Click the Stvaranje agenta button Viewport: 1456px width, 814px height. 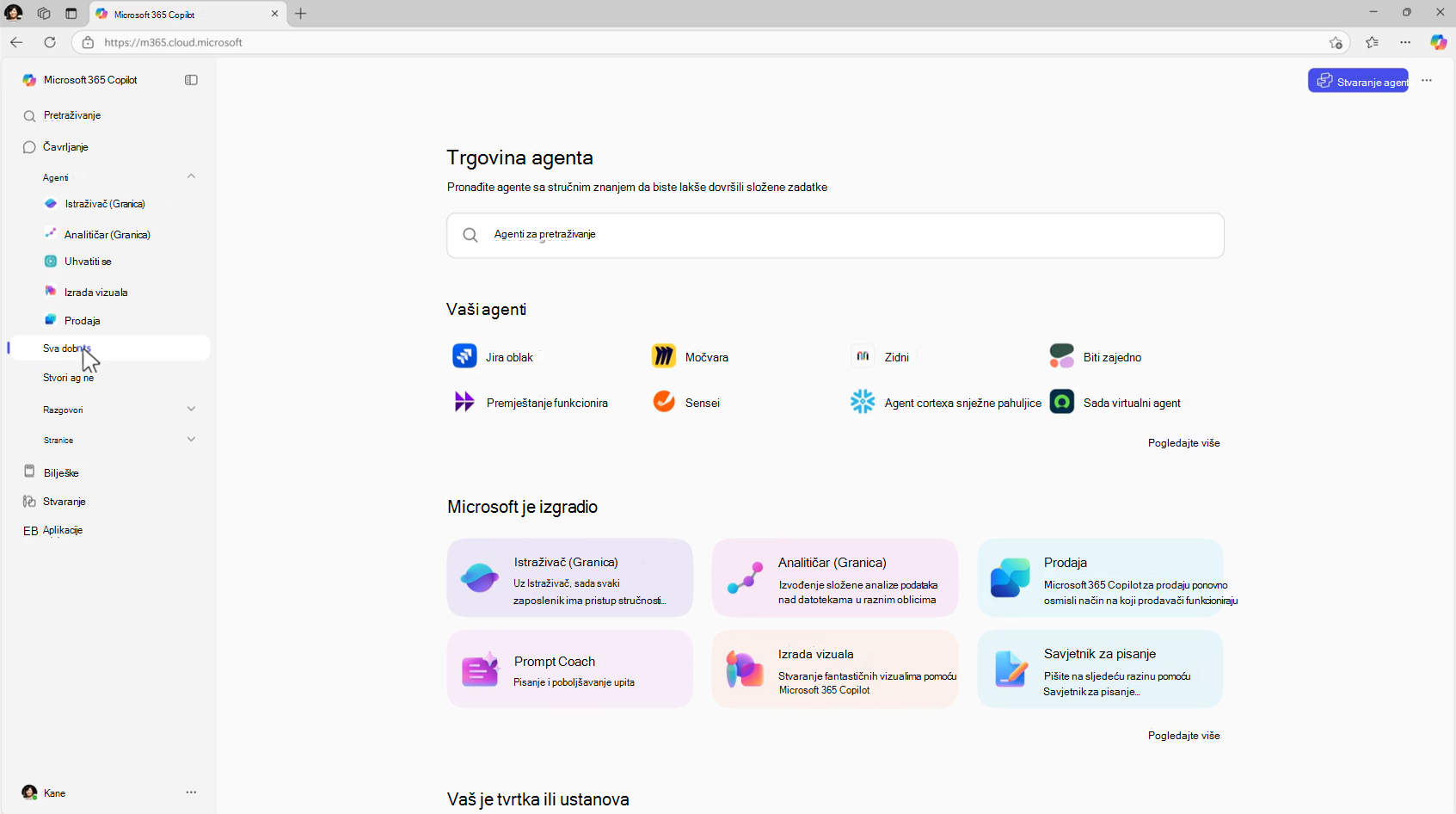[1358, 81]
